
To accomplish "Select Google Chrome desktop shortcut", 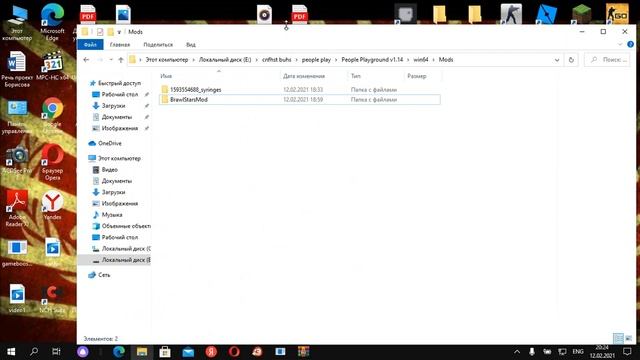I will [52, 116].
